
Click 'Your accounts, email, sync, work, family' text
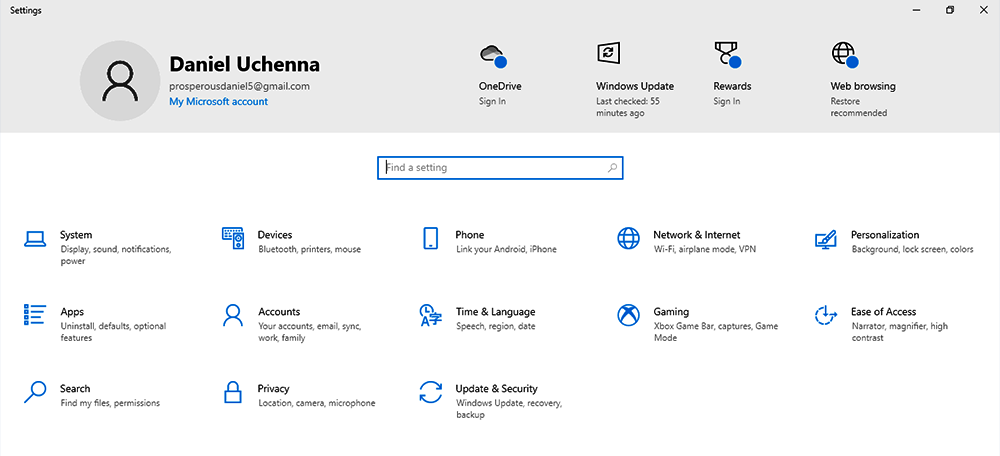(x=310, y=332)
